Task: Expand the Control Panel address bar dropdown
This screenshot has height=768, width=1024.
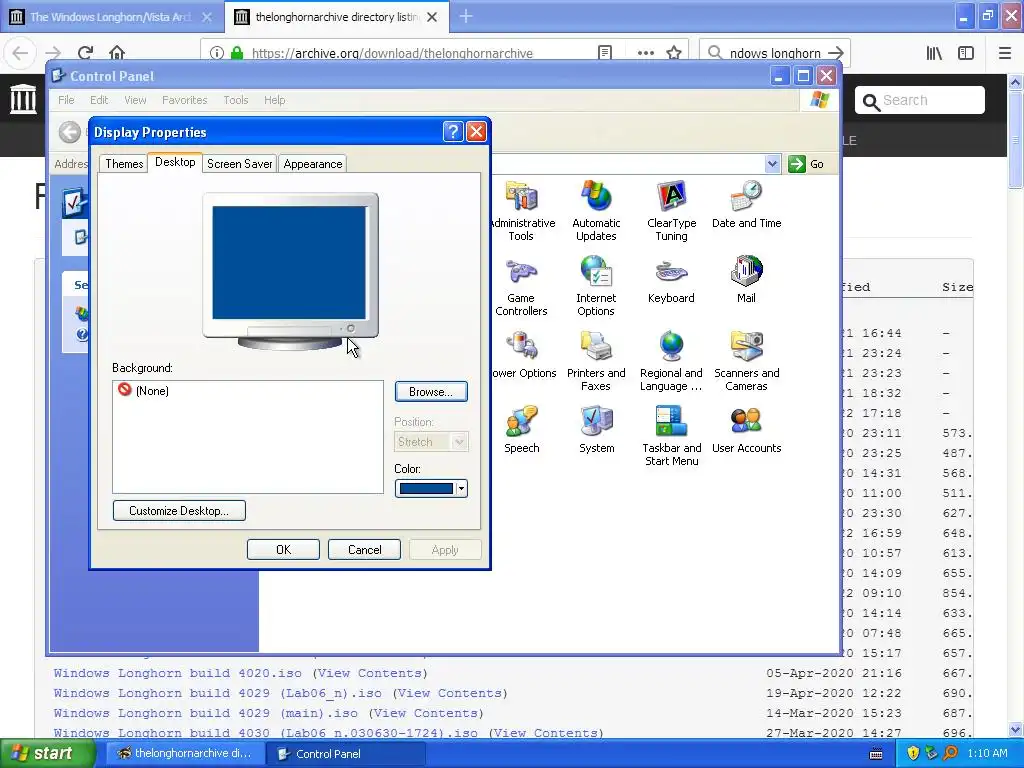Action: click(x=772, y=164)
